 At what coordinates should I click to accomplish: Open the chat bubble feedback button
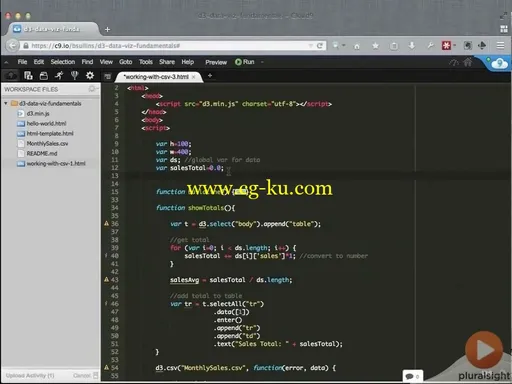412,376
